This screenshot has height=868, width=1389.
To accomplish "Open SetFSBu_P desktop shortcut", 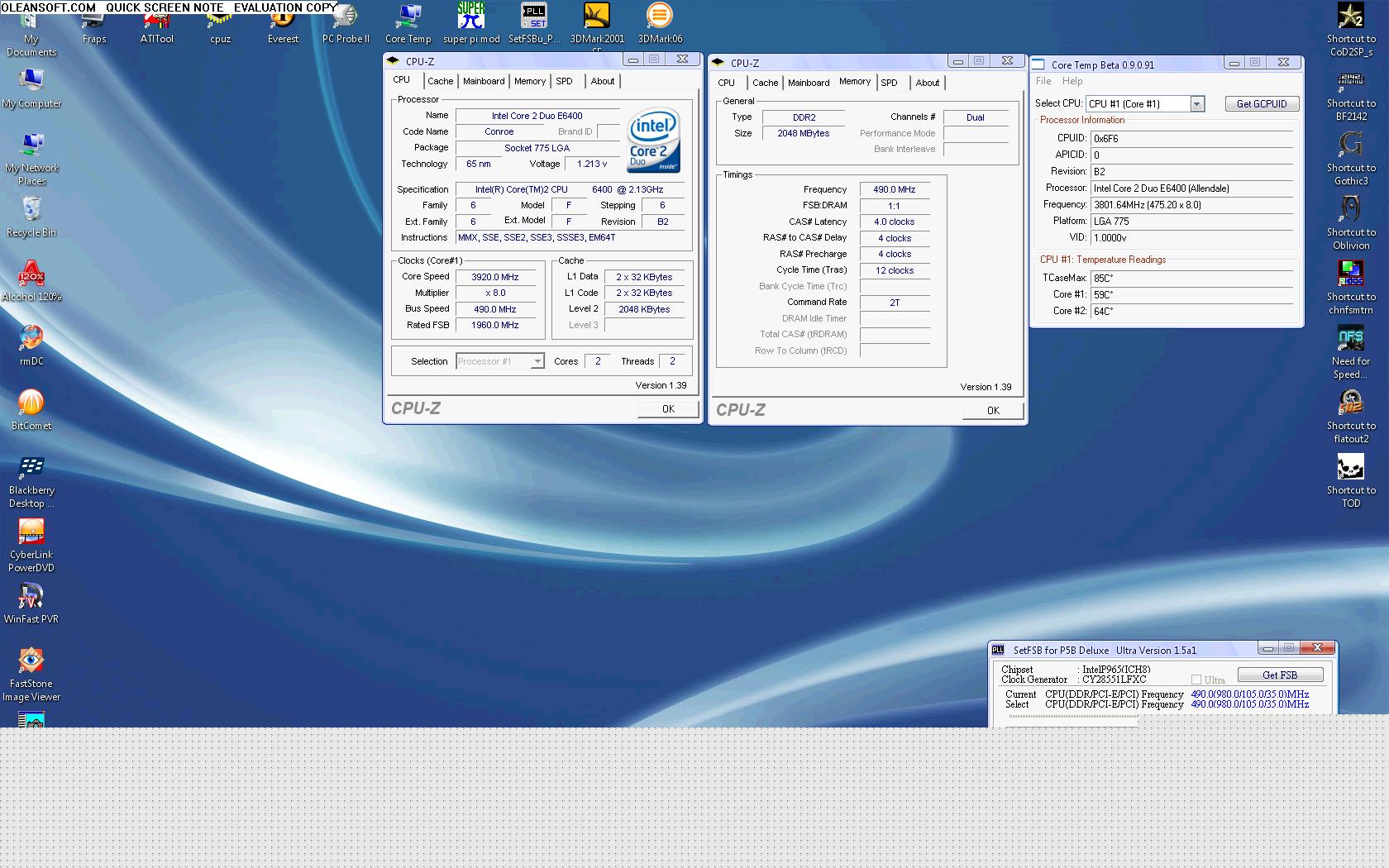I will (x=534, y=24).
